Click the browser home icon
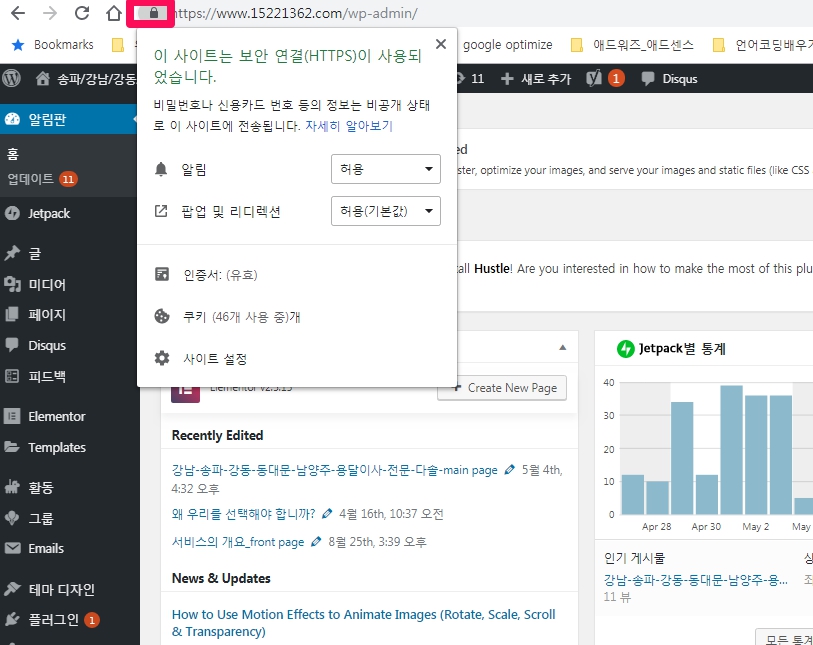Image resolution: width=813 pixels, height=645 pixels. (115, 14)
